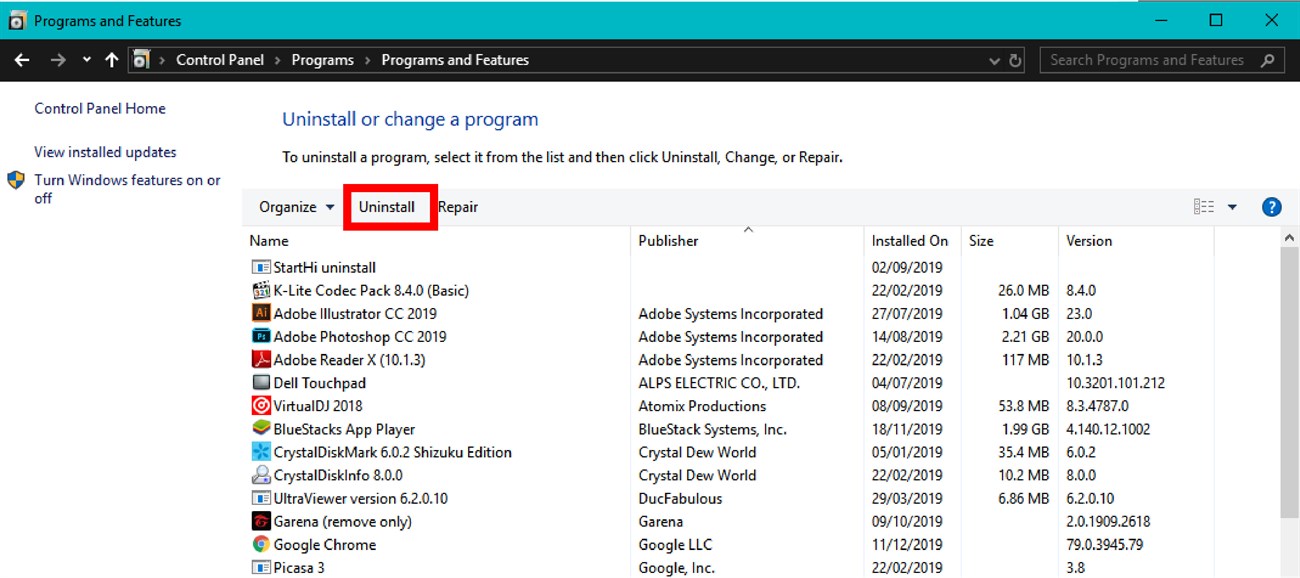Open the address bar history dropdown
The width and height of the screenshot is (1300, 578).
tap(994, 60)
